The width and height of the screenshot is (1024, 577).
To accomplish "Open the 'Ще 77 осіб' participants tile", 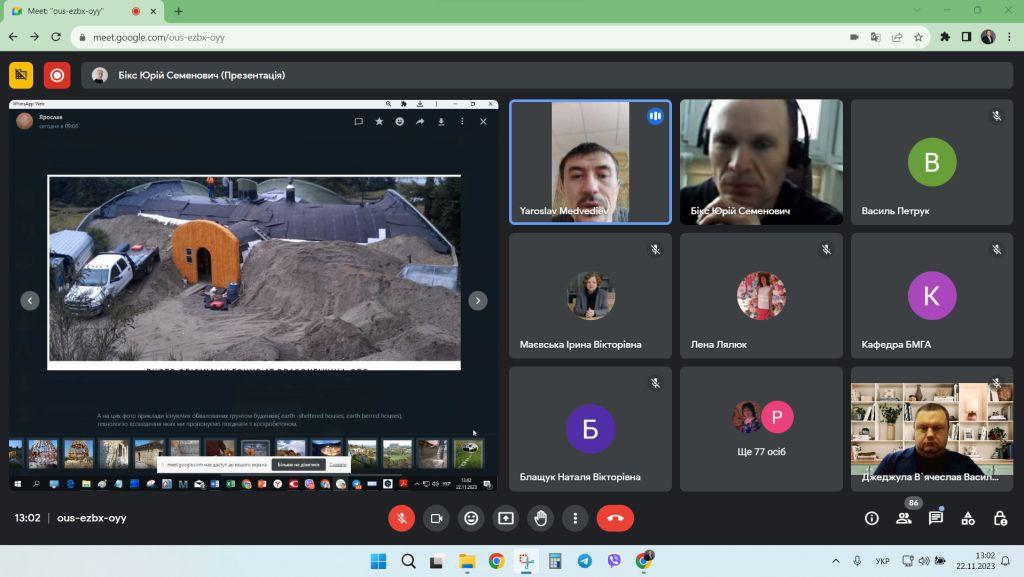I will tap(761, 429).
